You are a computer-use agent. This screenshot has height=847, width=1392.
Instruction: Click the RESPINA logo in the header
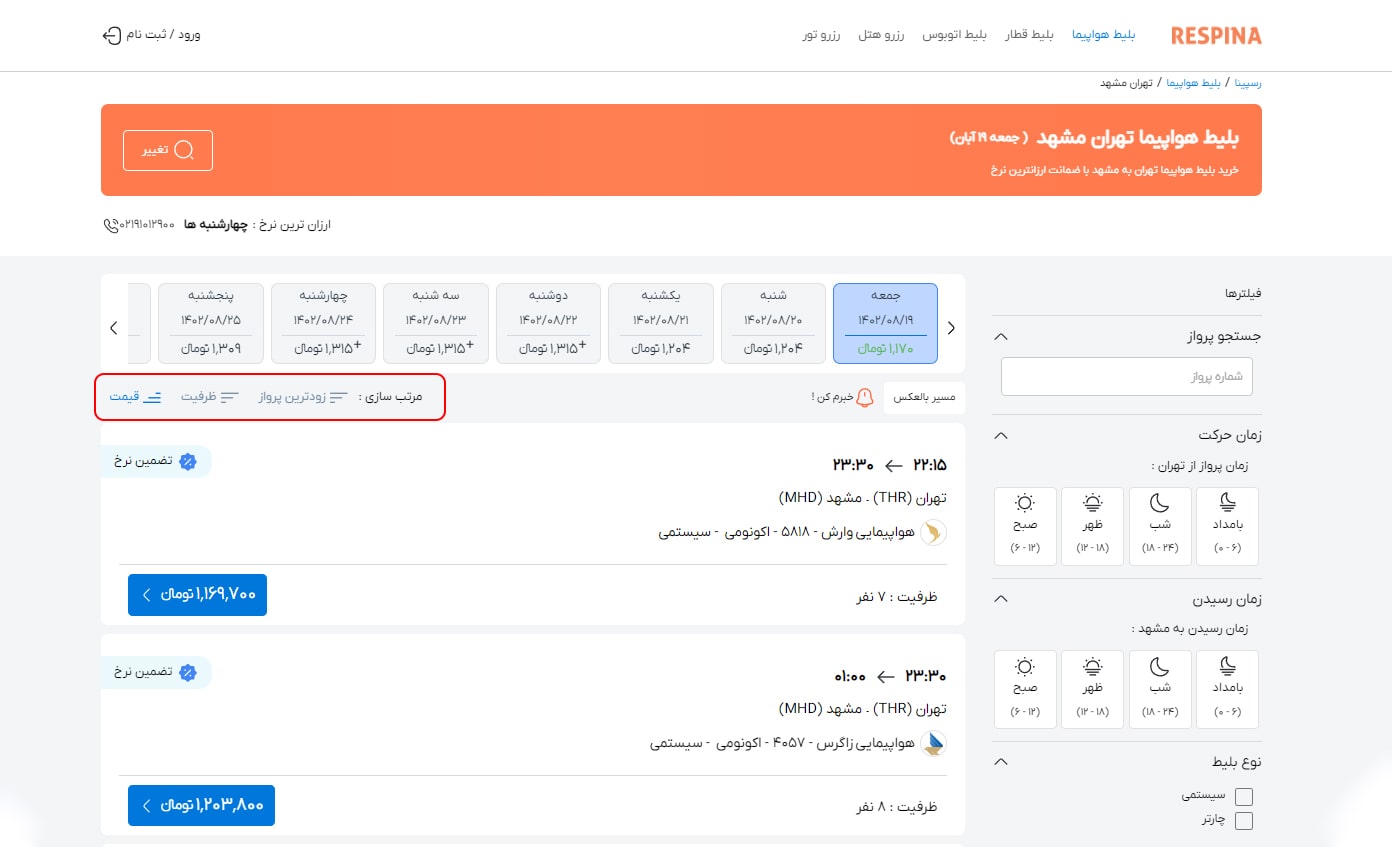(x=1216, y=34)
